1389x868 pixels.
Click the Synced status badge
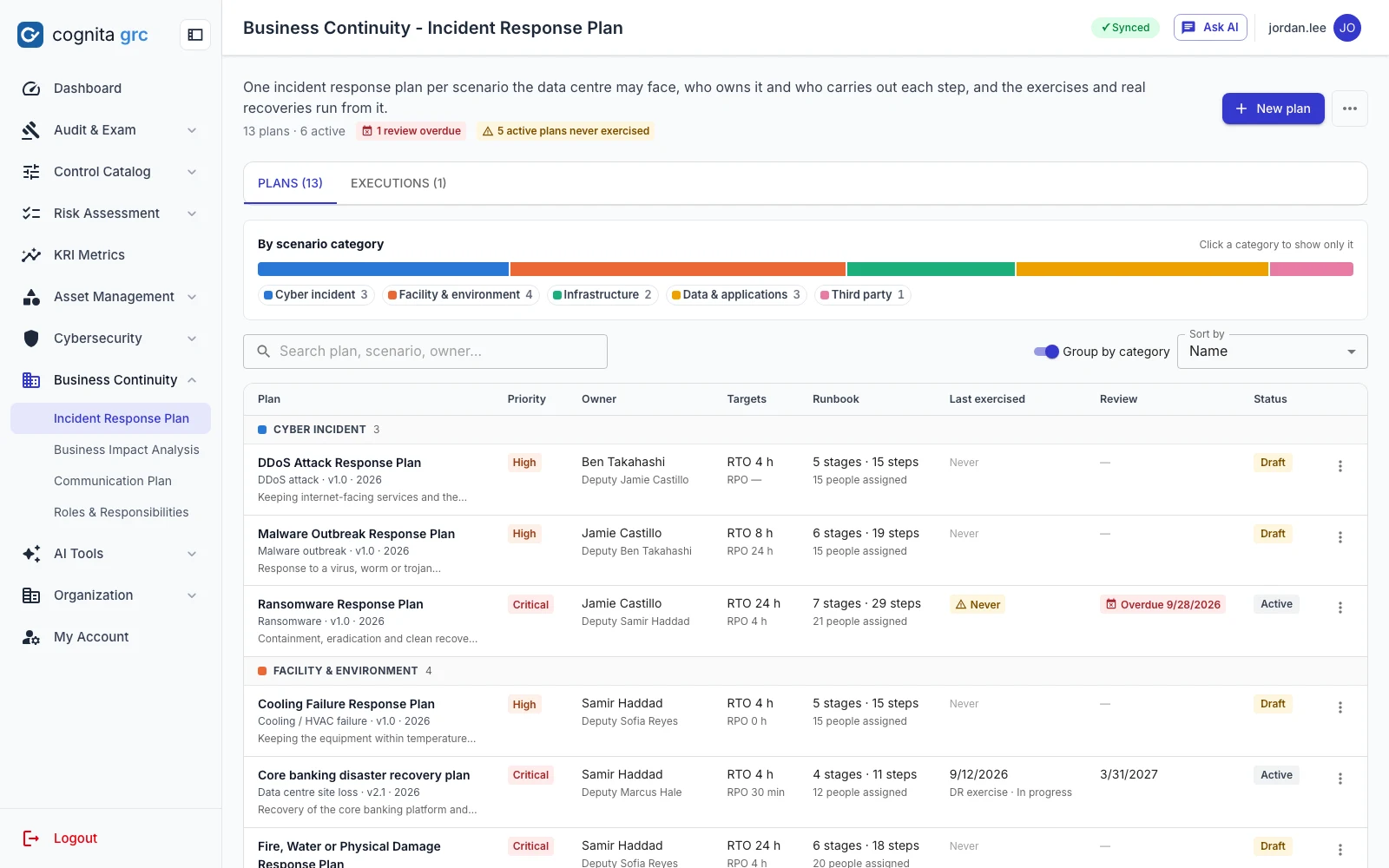click(1125, 28)
